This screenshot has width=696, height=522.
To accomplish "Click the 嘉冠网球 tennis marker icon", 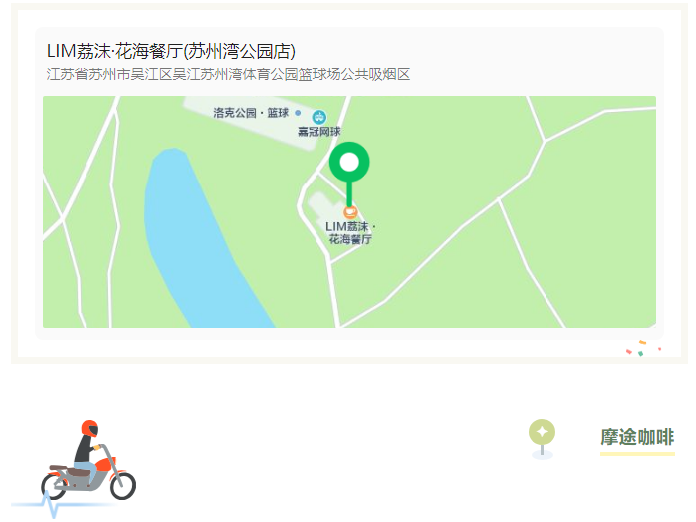I will (x=319, y=117).
